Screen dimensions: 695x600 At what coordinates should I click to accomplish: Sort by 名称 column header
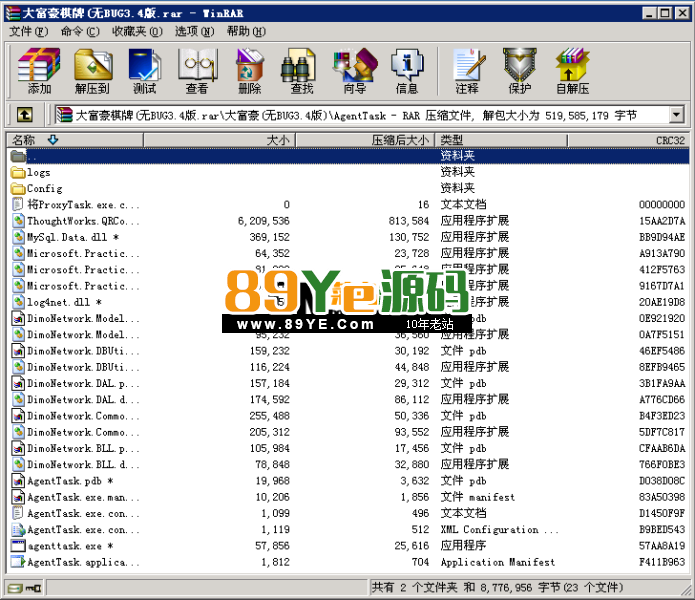(x=75, y=140)
